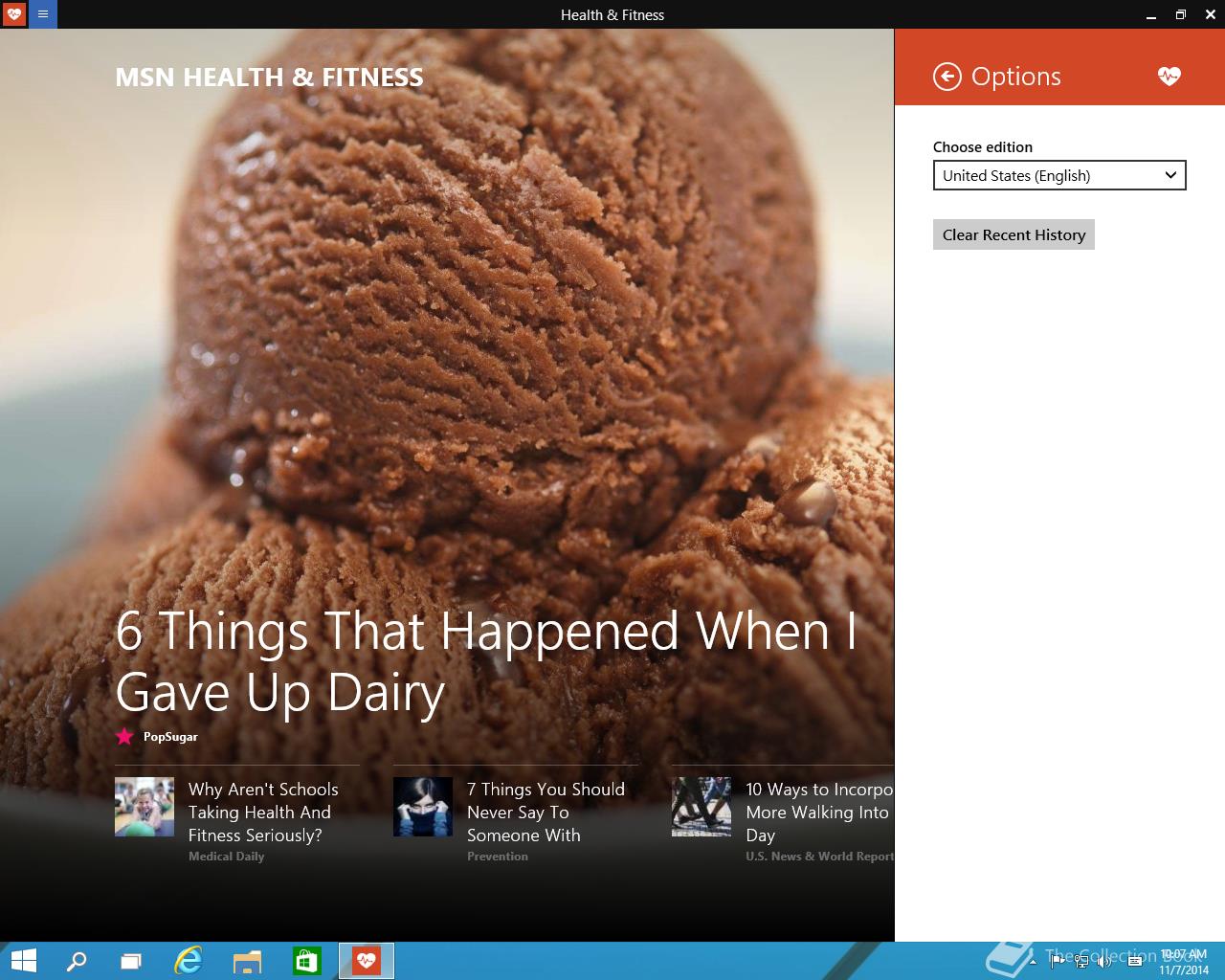The width and height of the screenshot is (1225, 980).
Task: Close the Health & Fitness window
Action: tap(1211, 14)
